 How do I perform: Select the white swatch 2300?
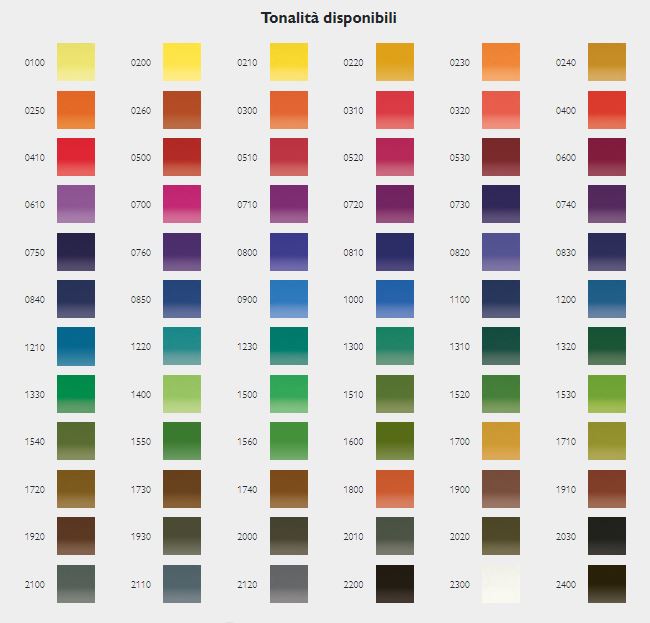(x=501, y=584)
